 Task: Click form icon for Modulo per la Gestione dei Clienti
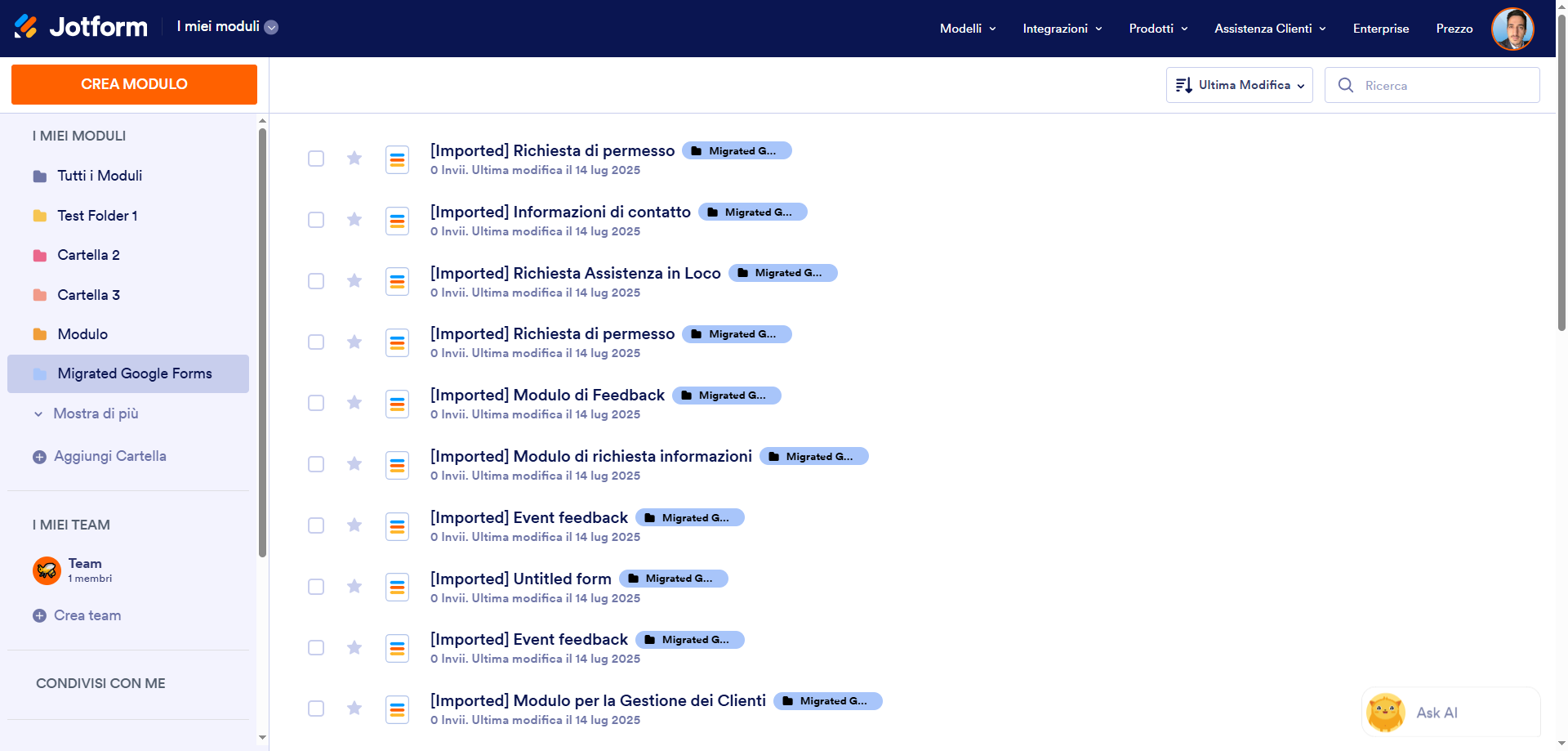[397, 709]
